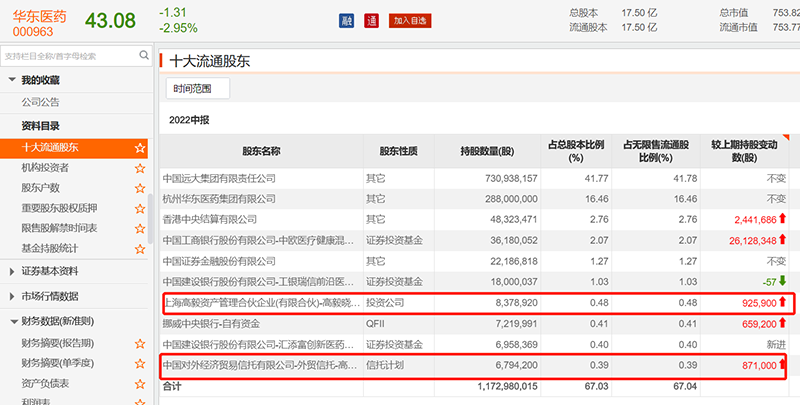Click the 占无限售流通股比例(%) column header

[656, 151]
